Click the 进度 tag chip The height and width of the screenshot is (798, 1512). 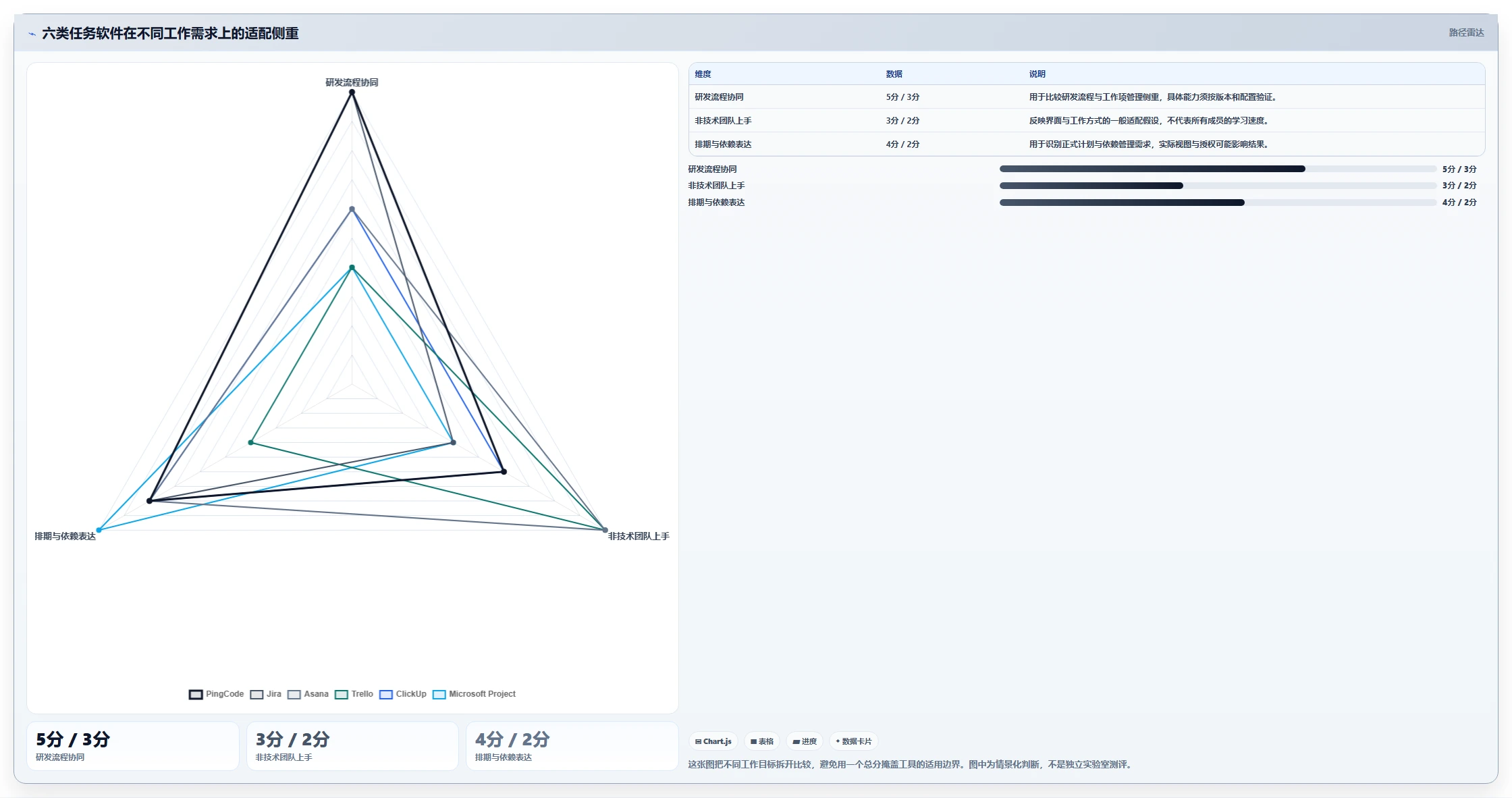tap(805, 741)
